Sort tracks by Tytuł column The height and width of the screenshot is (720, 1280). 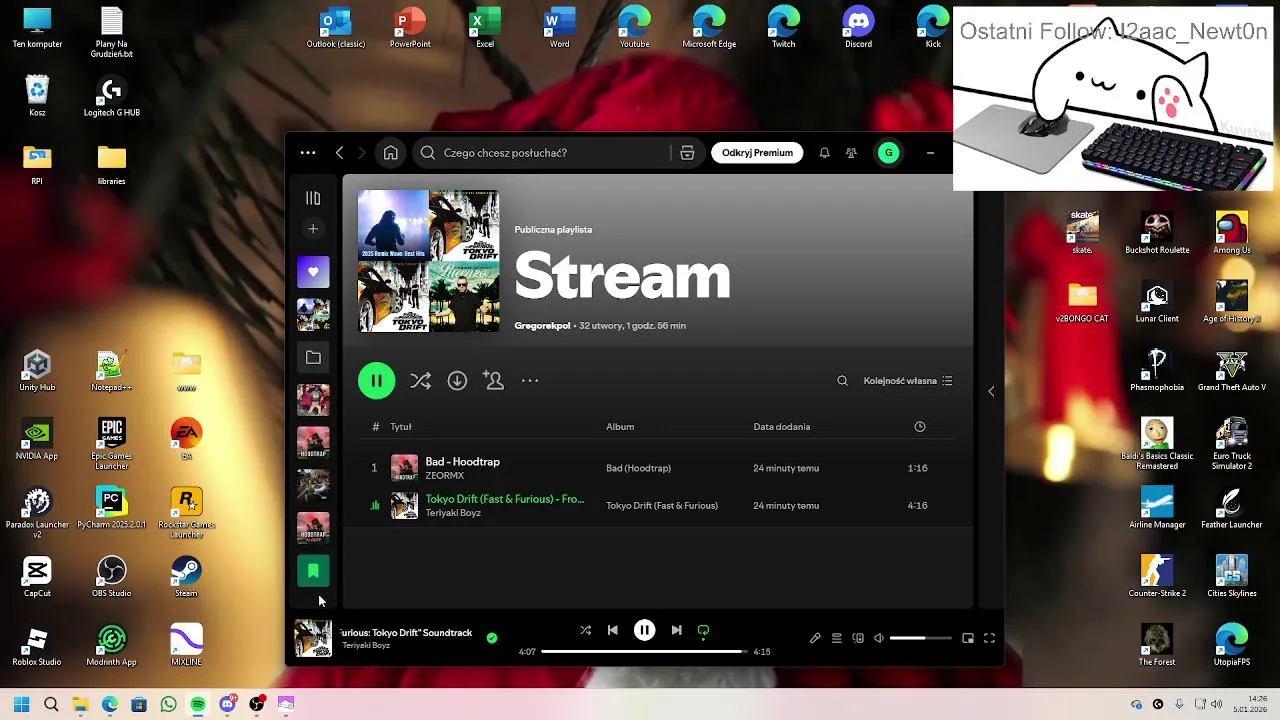(401, 427)
